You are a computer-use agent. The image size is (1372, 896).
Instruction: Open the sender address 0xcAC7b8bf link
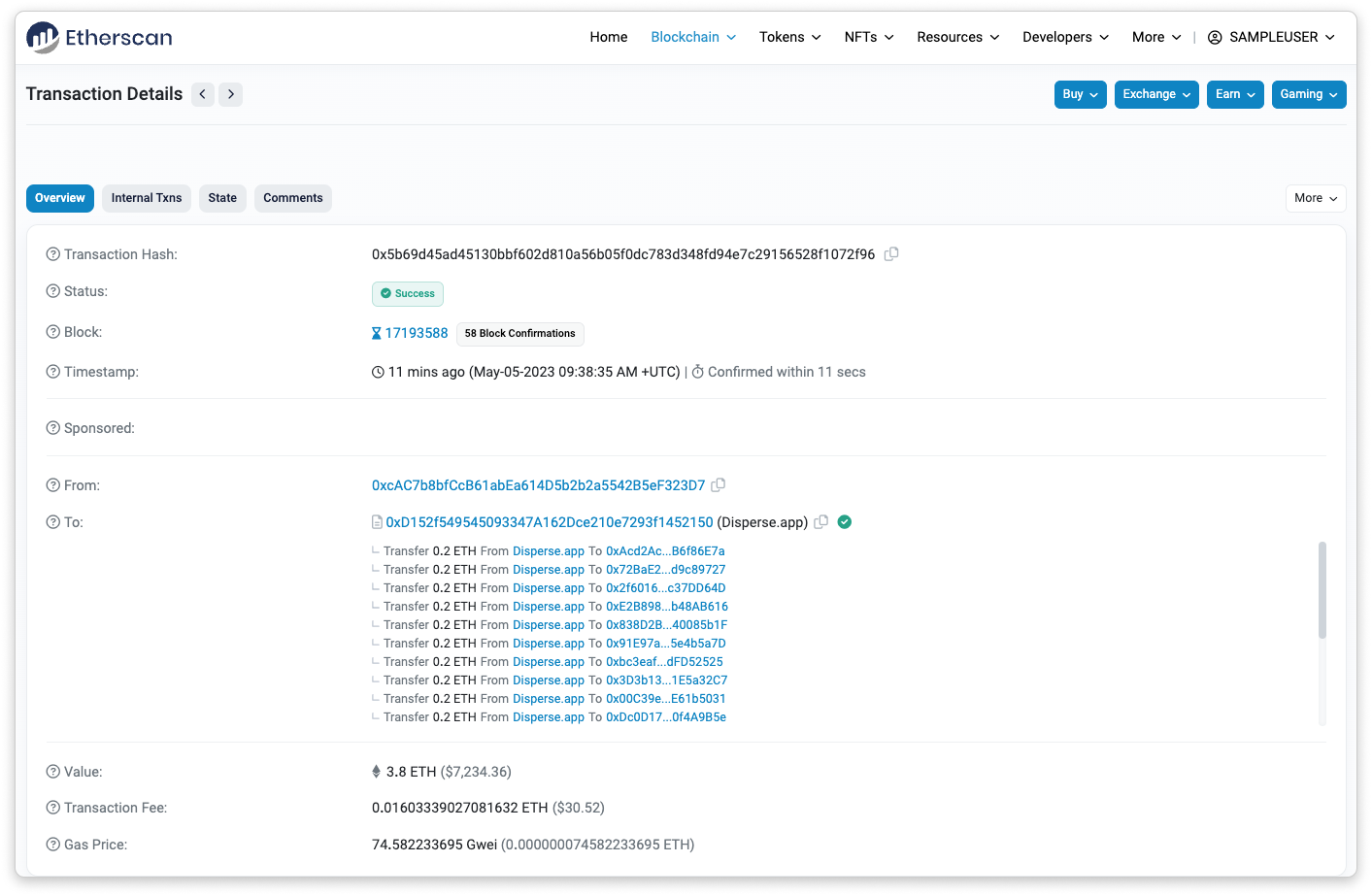pyautogui.click(x=538, y=485)
